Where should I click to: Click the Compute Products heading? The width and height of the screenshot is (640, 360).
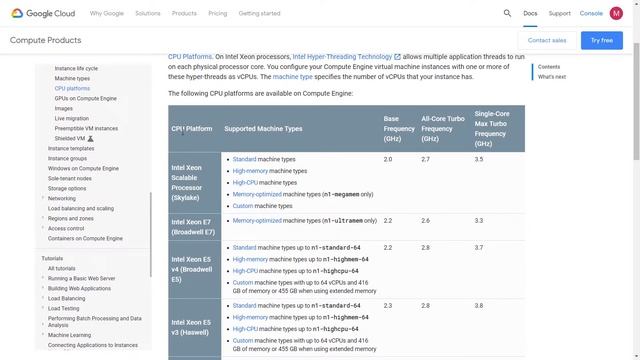(x=46, y=40)
